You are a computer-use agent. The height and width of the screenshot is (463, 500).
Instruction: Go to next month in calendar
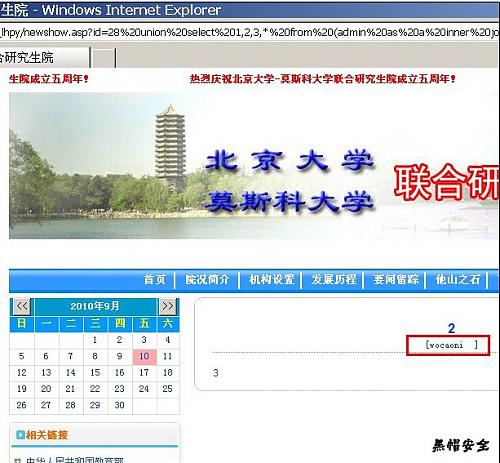168,306
